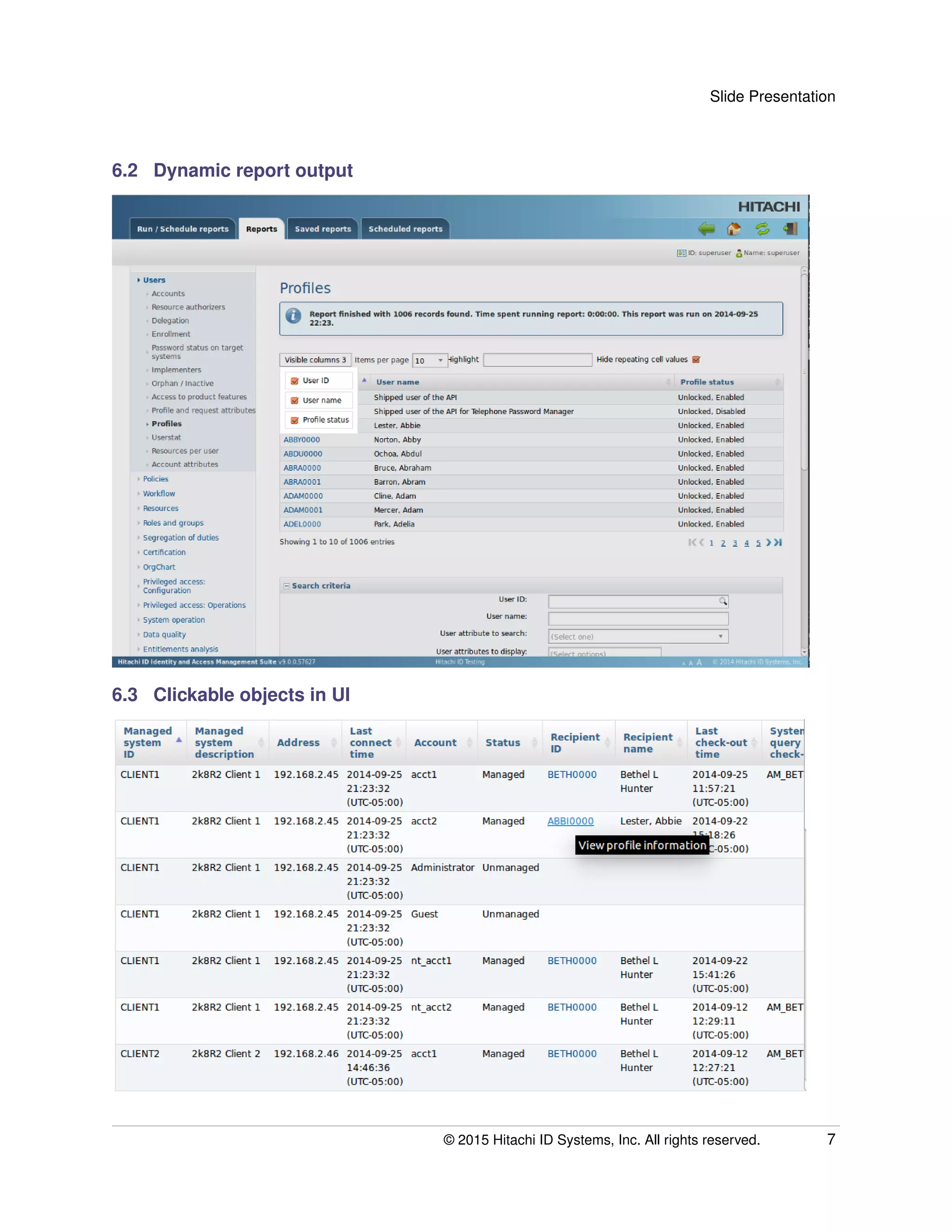This screenshot has height=1232, width=952.
Task: Click the superuser name person icon
Action: point(739,253)
